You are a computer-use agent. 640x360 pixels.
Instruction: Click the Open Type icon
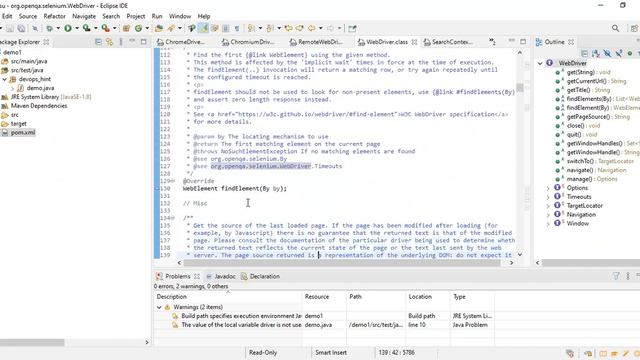tap(159, 28)
